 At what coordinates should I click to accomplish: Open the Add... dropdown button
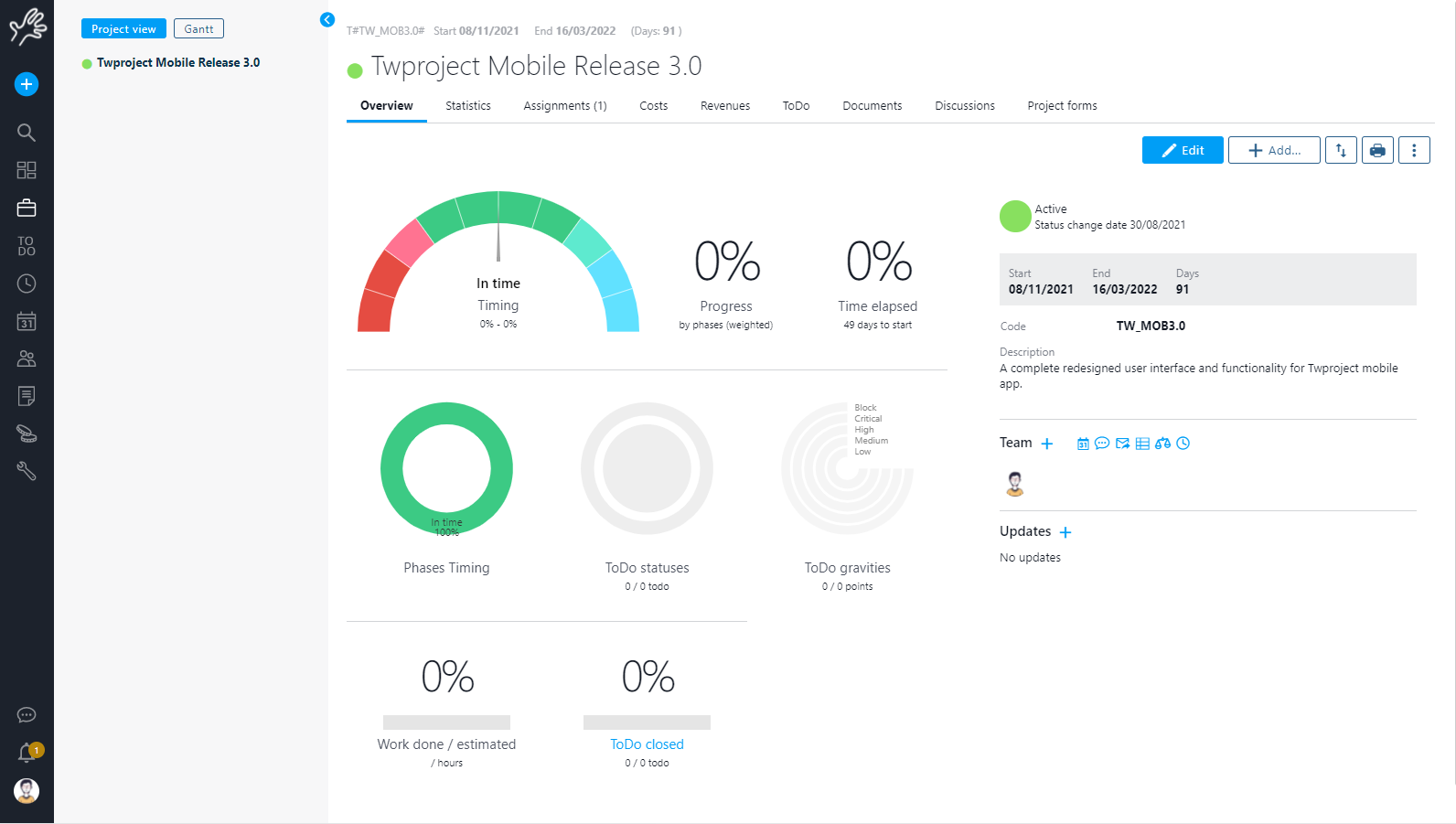[x=1274, y=150]
